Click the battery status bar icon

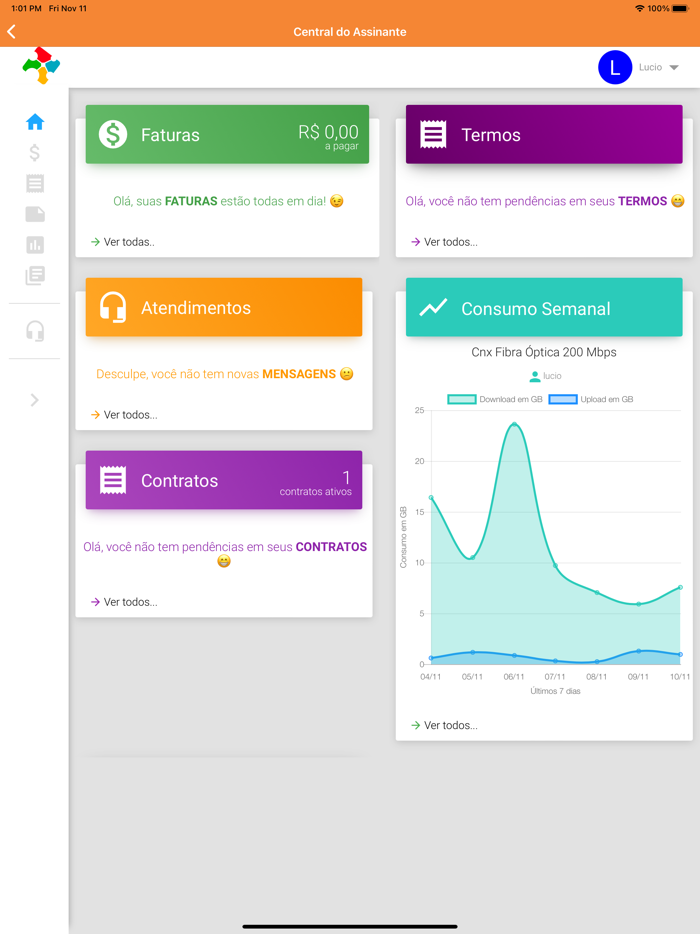(680, 8)
